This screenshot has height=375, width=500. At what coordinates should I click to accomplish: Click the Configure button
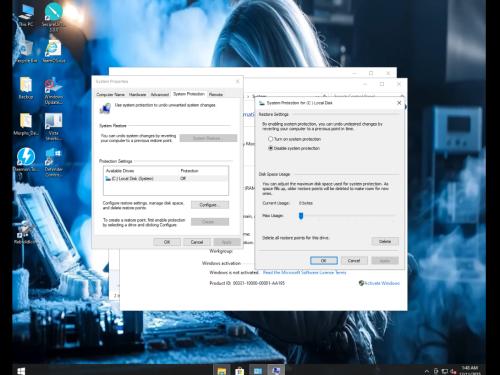point(210,205)
